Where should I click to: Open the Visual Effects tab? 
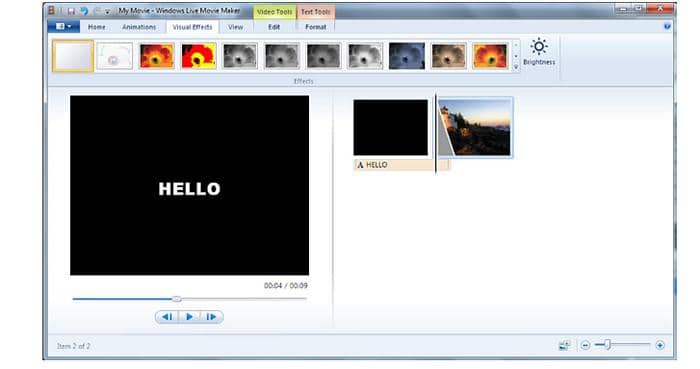[x=192, y=27]
